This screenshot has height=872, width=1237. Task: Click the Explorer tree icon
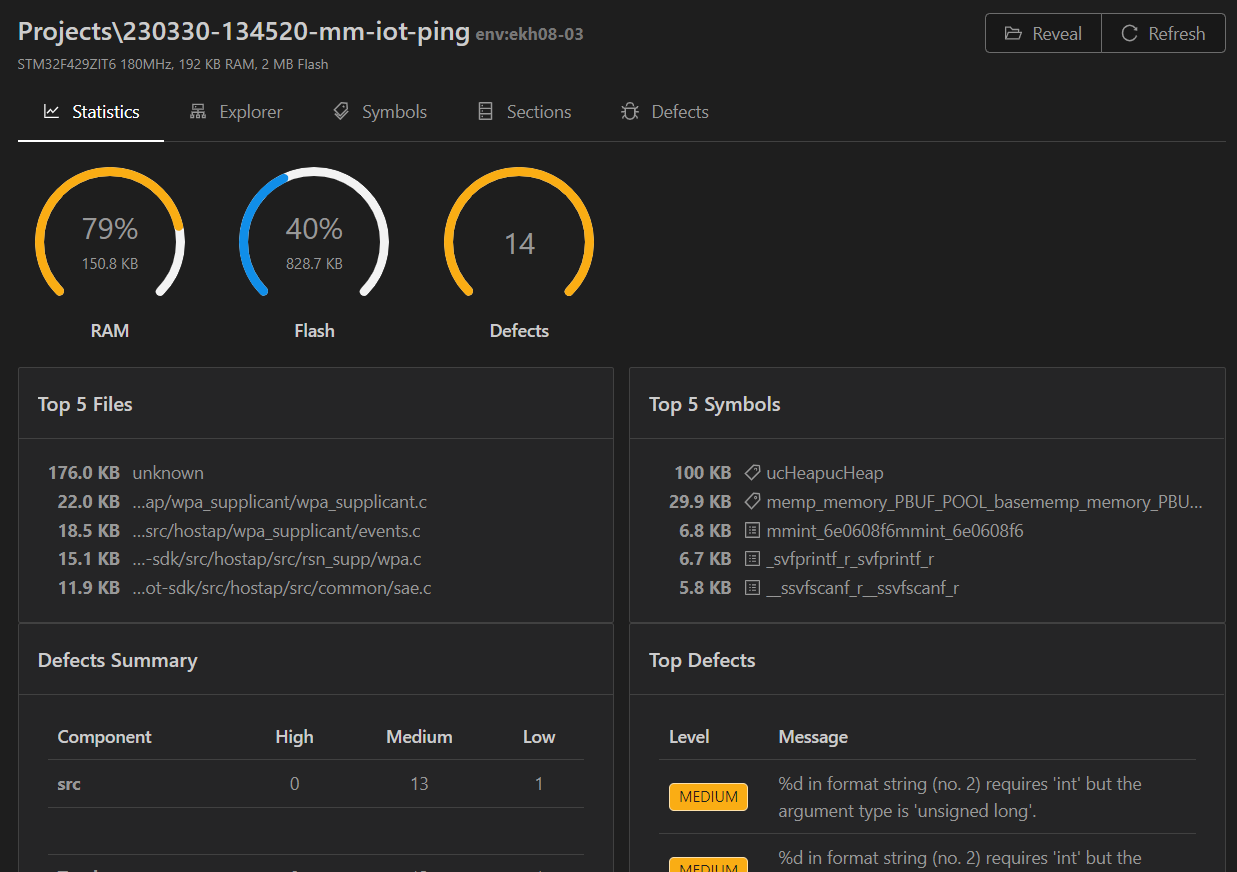(x=198, y=112)
